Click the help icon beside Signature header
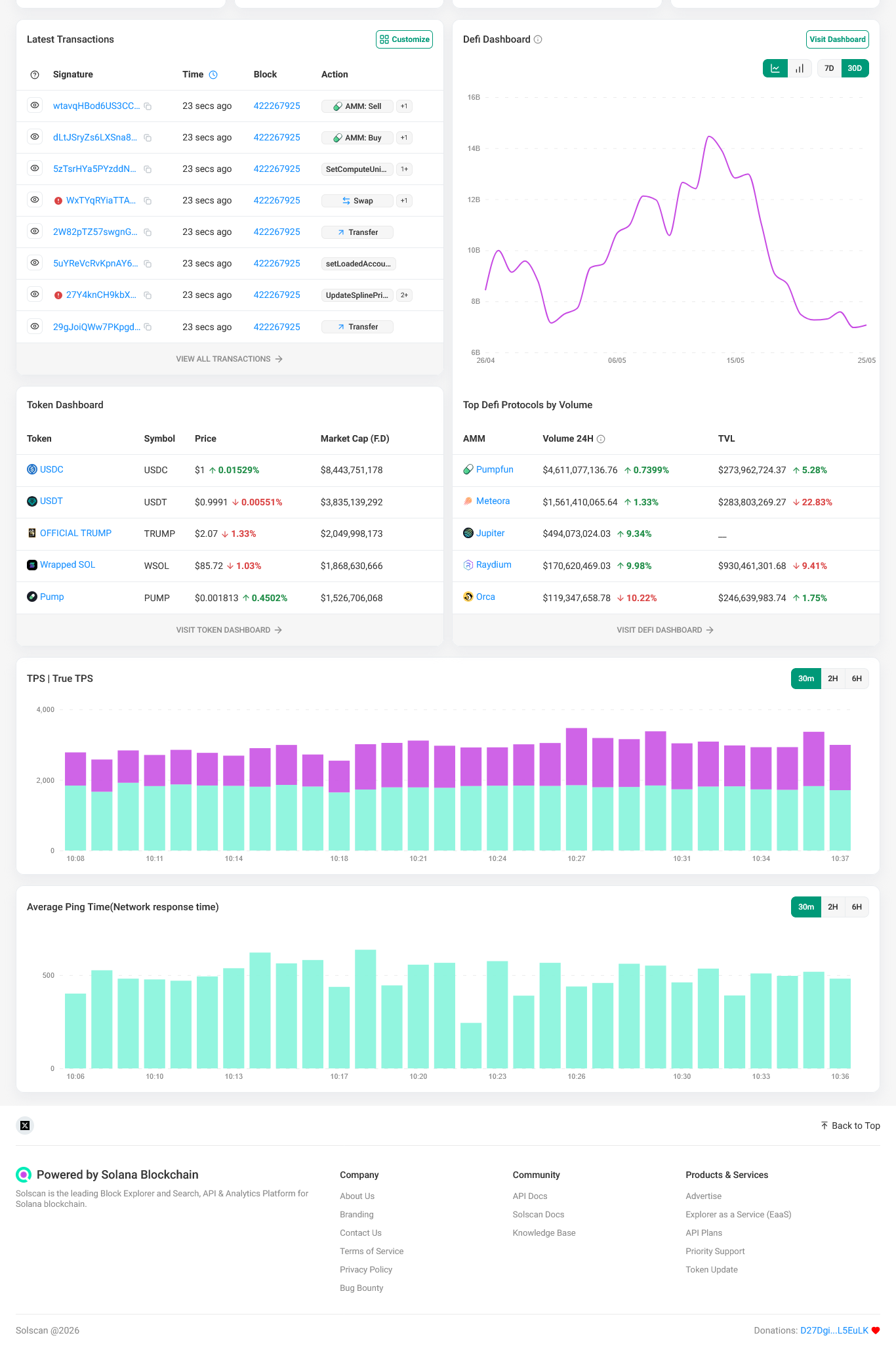 pyautogui.click(x=35, y=75)
